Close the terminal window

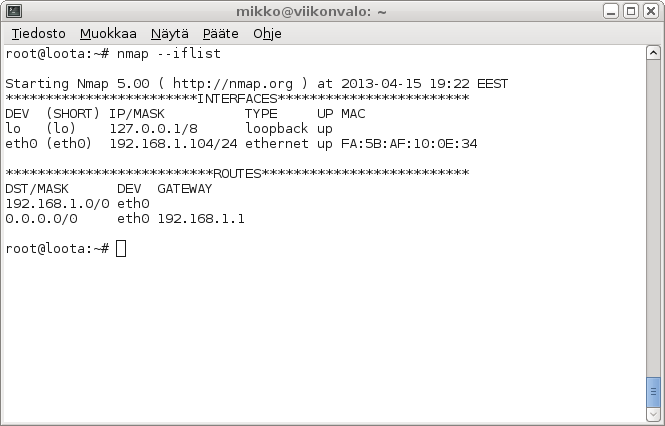[651, 11]
